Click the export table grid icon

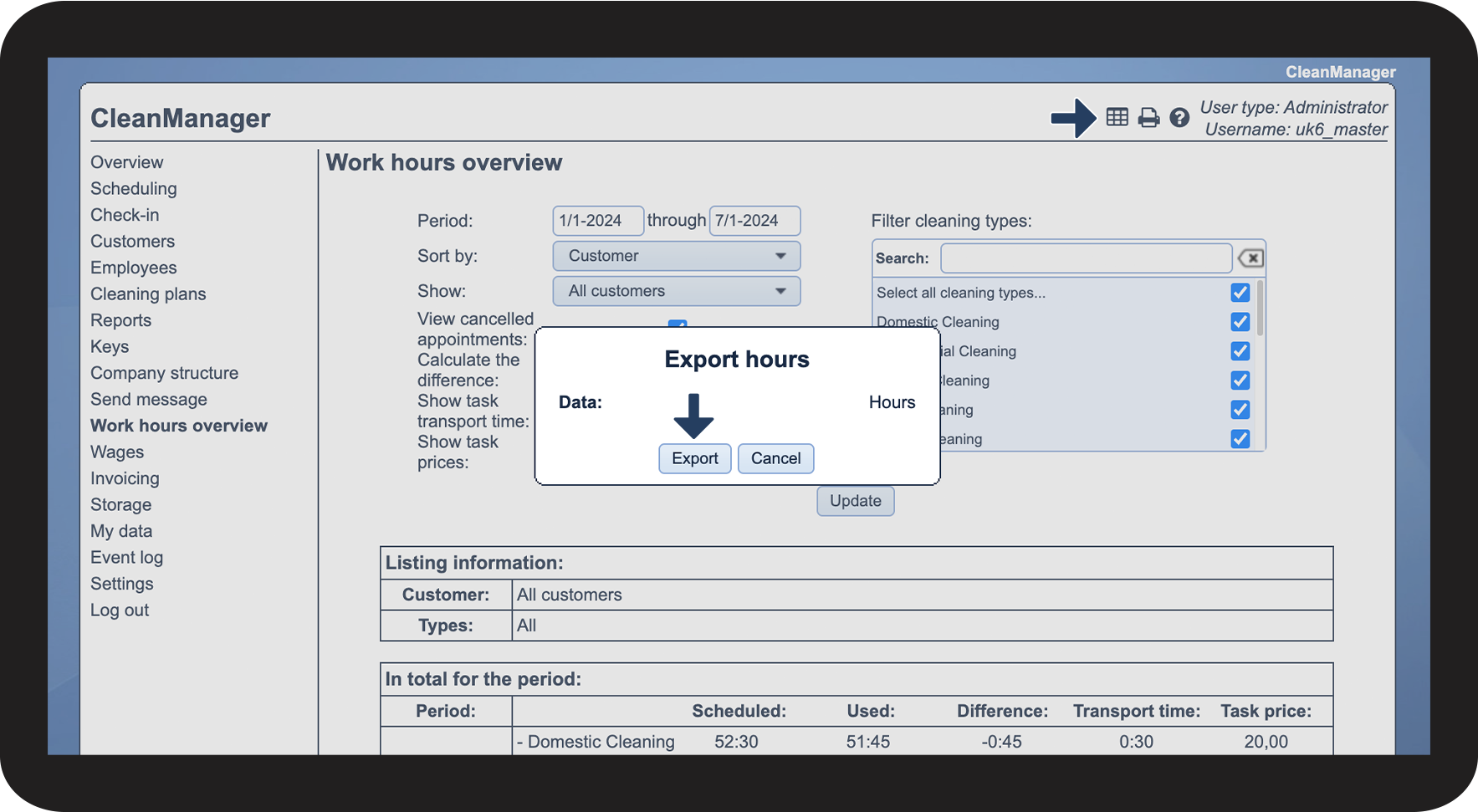pyautogui.click(x=1117, y=117)
